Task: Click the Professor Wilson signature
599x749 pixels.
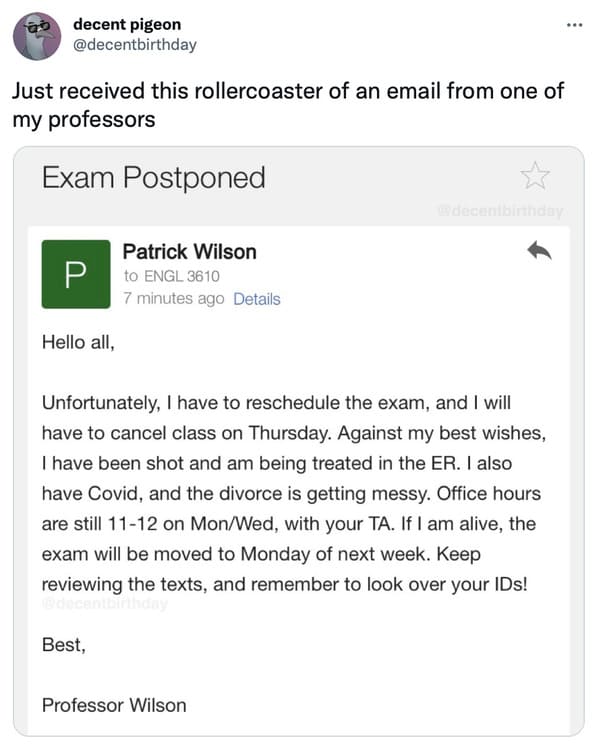Action: (114, 706)
